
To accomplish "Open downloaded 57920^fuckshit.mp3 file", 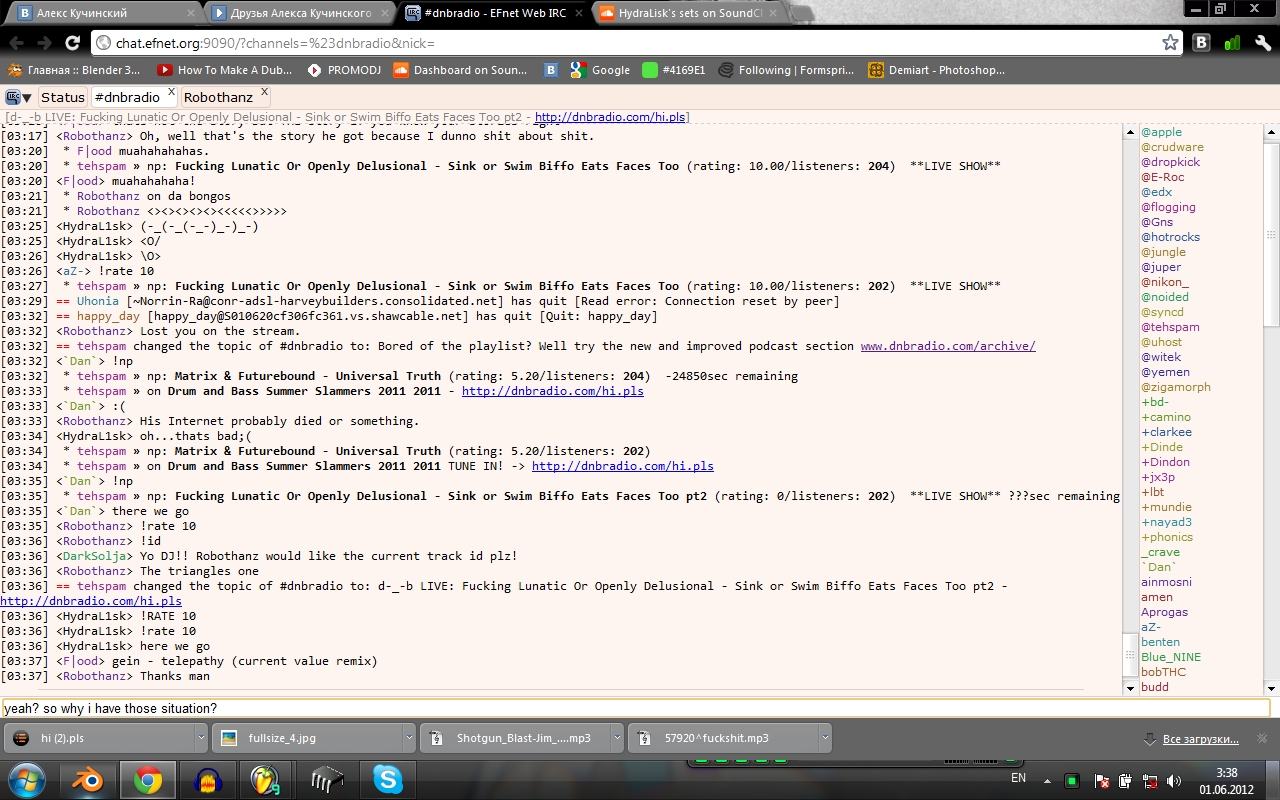I will [722, 738].
